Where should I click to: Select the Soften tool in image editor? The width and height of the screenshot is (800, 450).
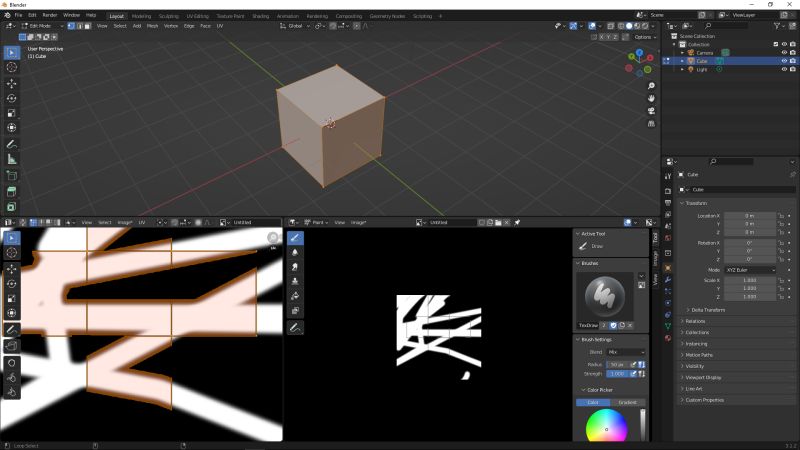coord(295,252)
